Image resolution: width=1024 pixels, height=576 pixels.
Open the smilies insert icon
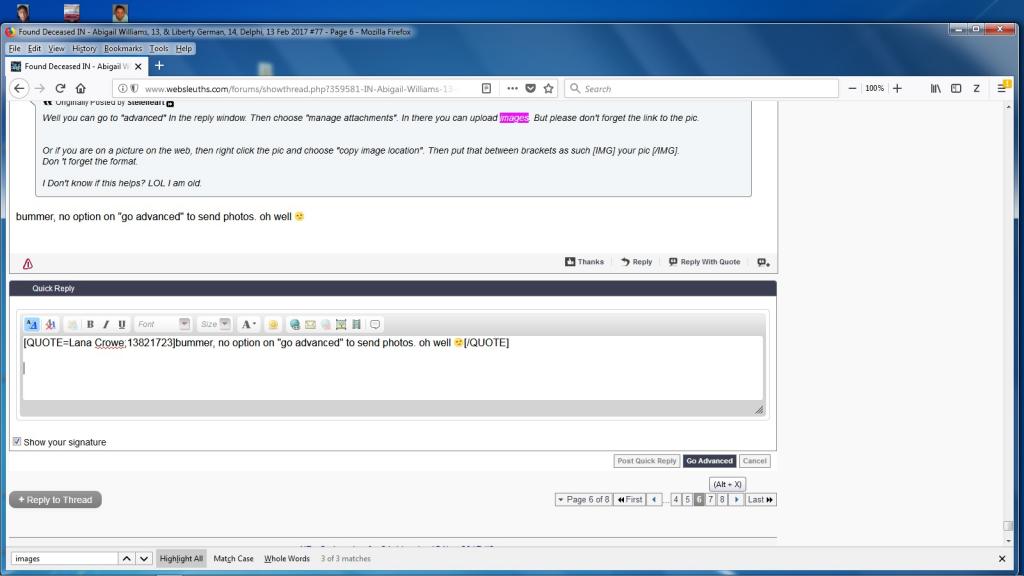coord(273,324)
